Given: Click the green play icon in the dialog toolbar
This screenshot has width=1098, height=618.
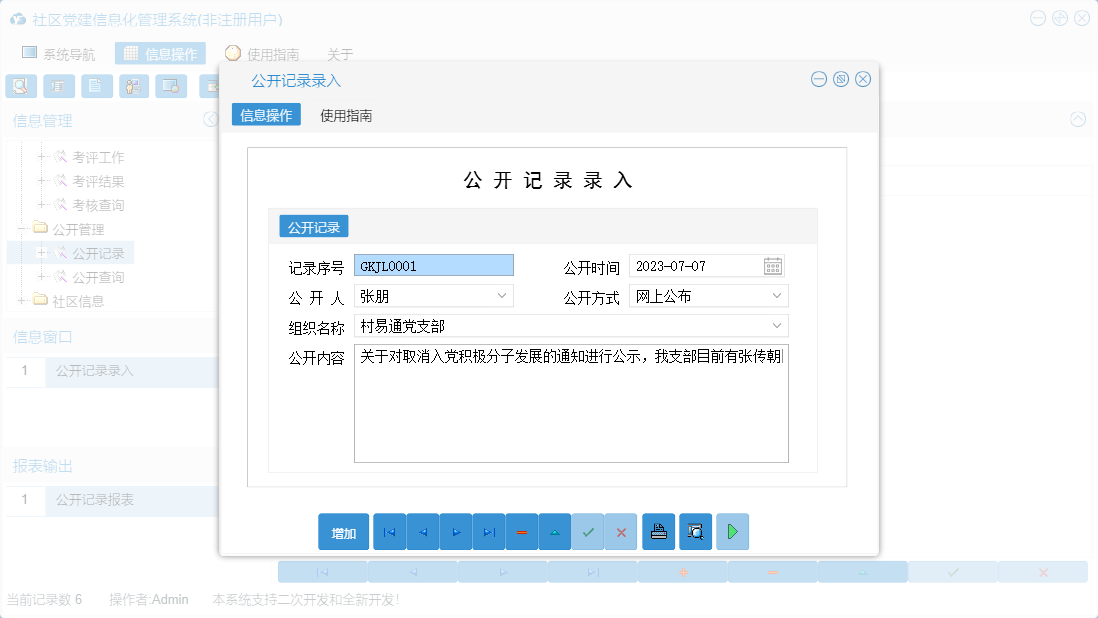Looking at the screenshot, I should click(x=732, y=531).
